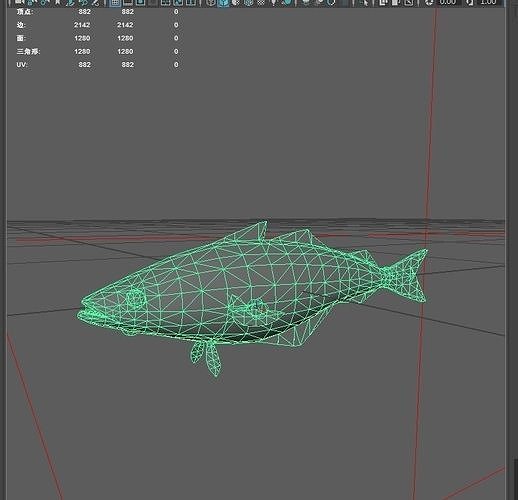Toggle the viewport grid display icon
This screenshot has height=500, width=518.
coord(115,3)
